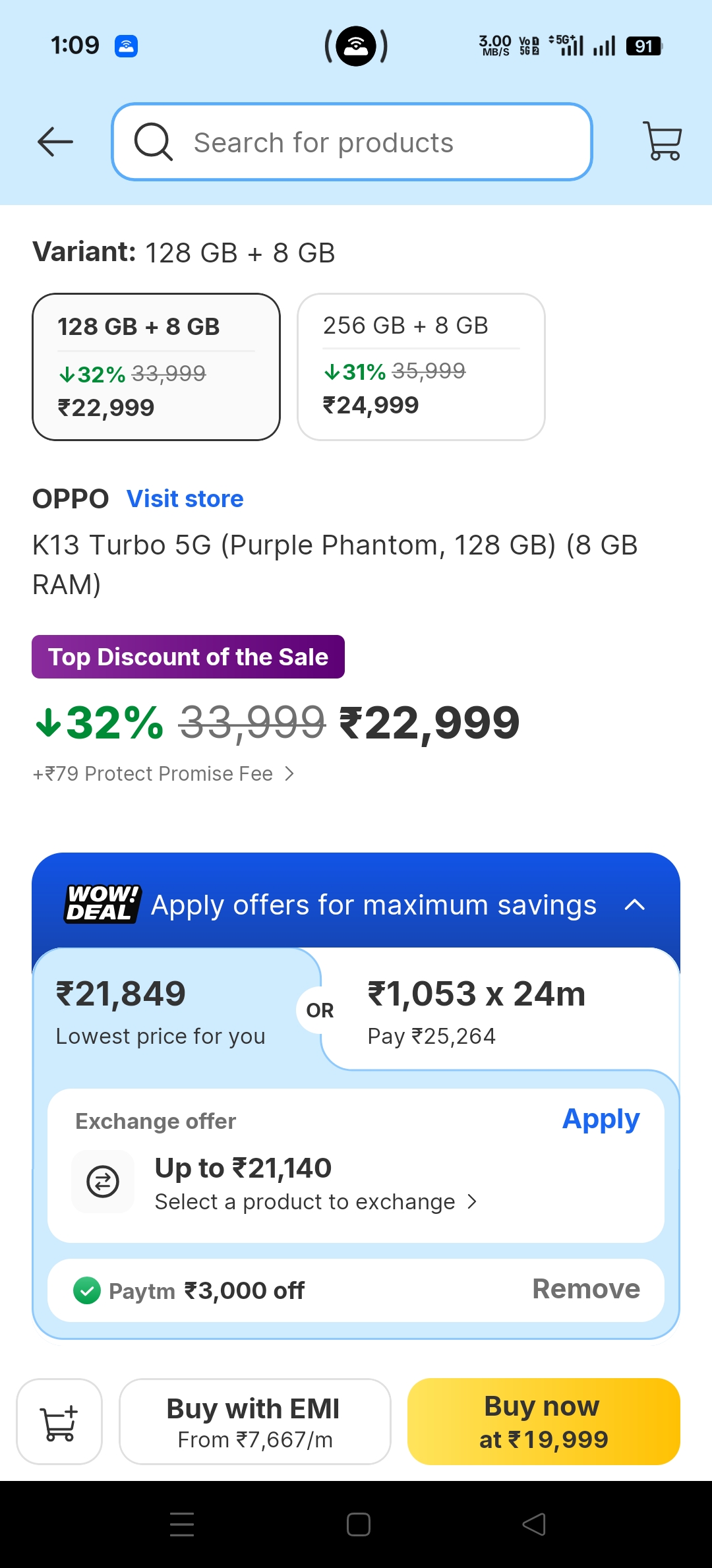Expand Protect Promise Fee details
The height and width of the screenshot is (1568, 712).
[x=163, y=773]
